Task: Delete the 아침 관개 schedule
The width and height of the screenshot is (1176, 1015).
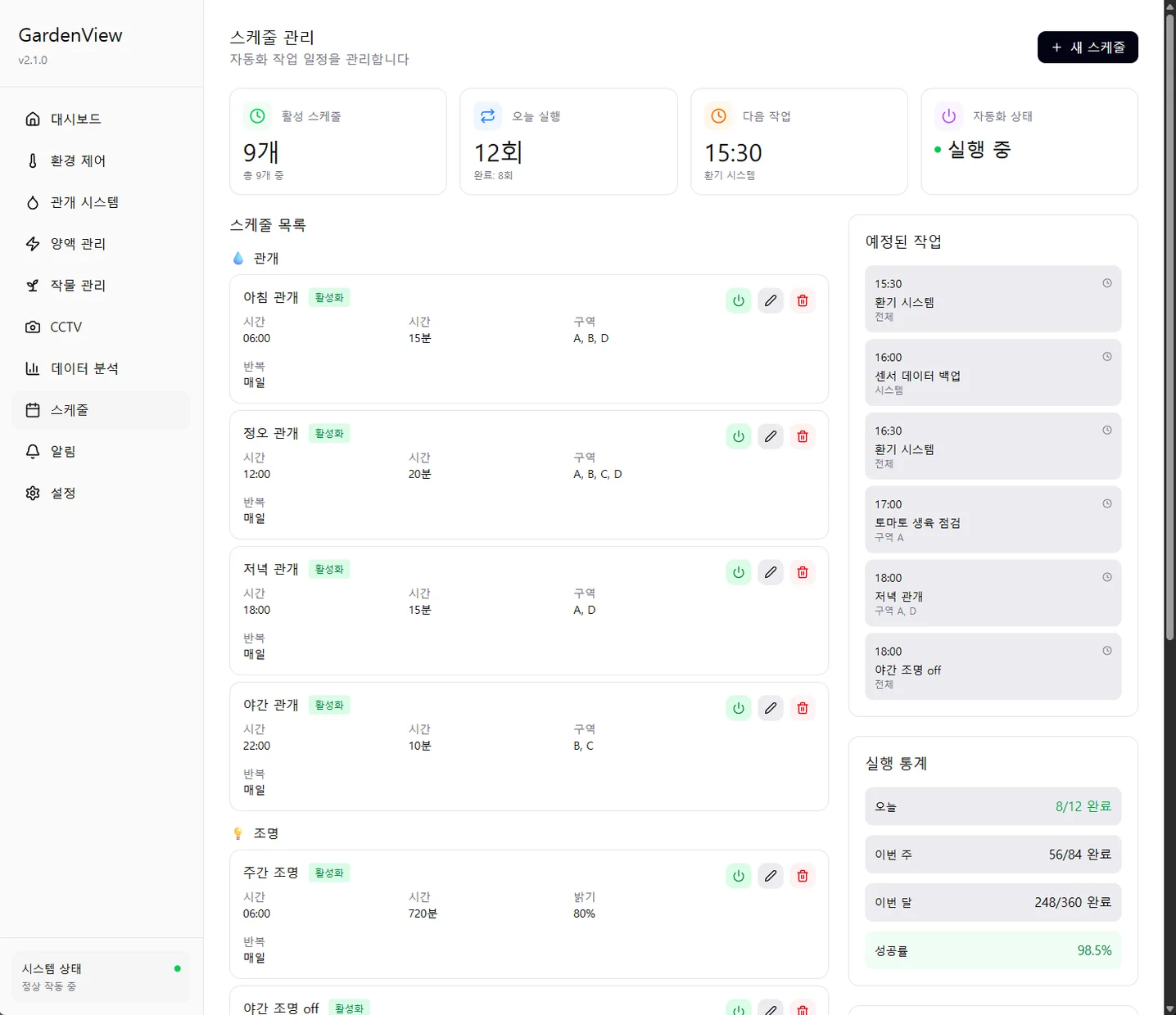Action: tap(803, 300)
